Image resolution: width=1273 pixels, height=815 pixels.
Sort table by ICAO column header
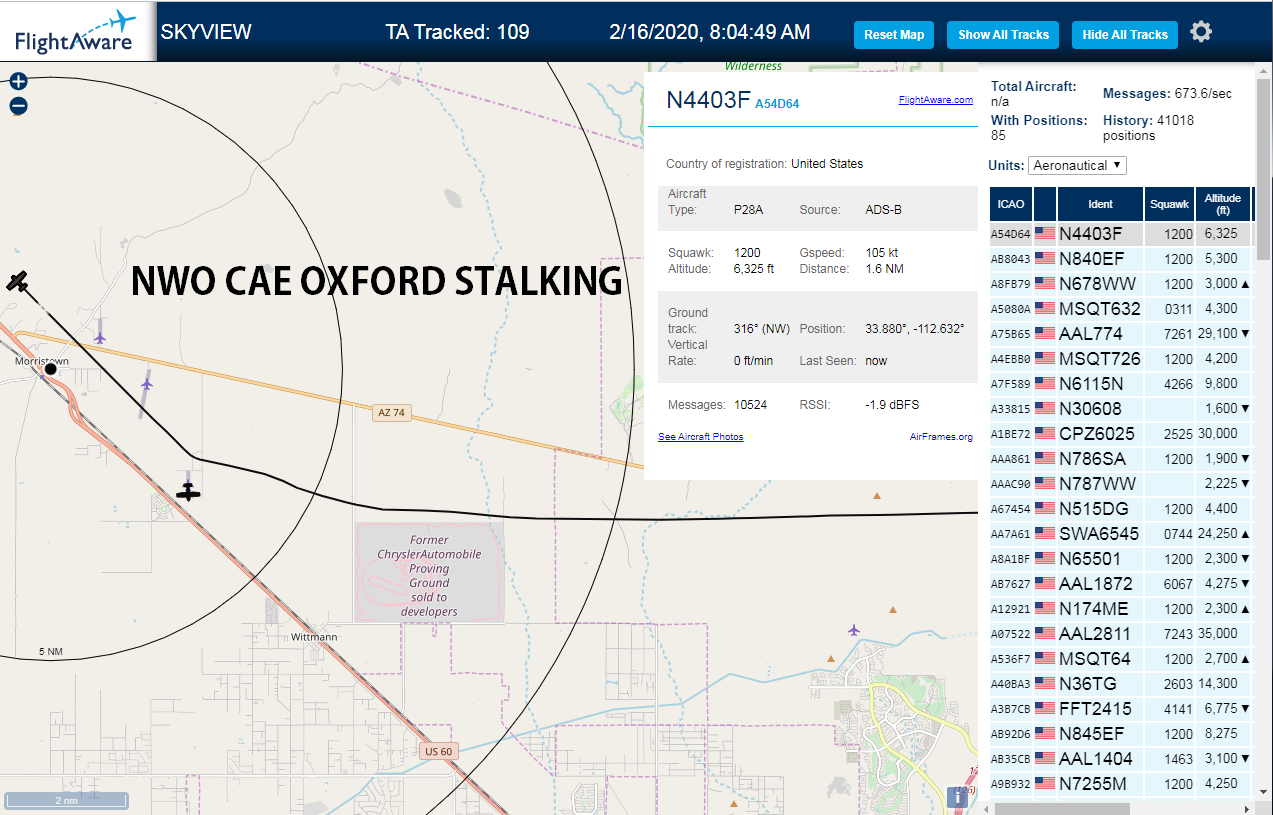[x=1011, y=204]
